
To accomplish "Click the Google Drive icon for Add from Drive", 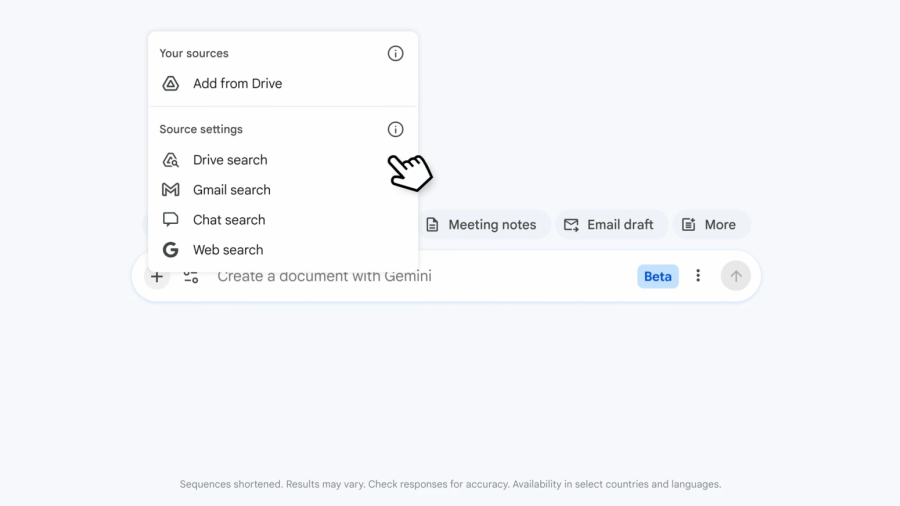I will 171,84.
